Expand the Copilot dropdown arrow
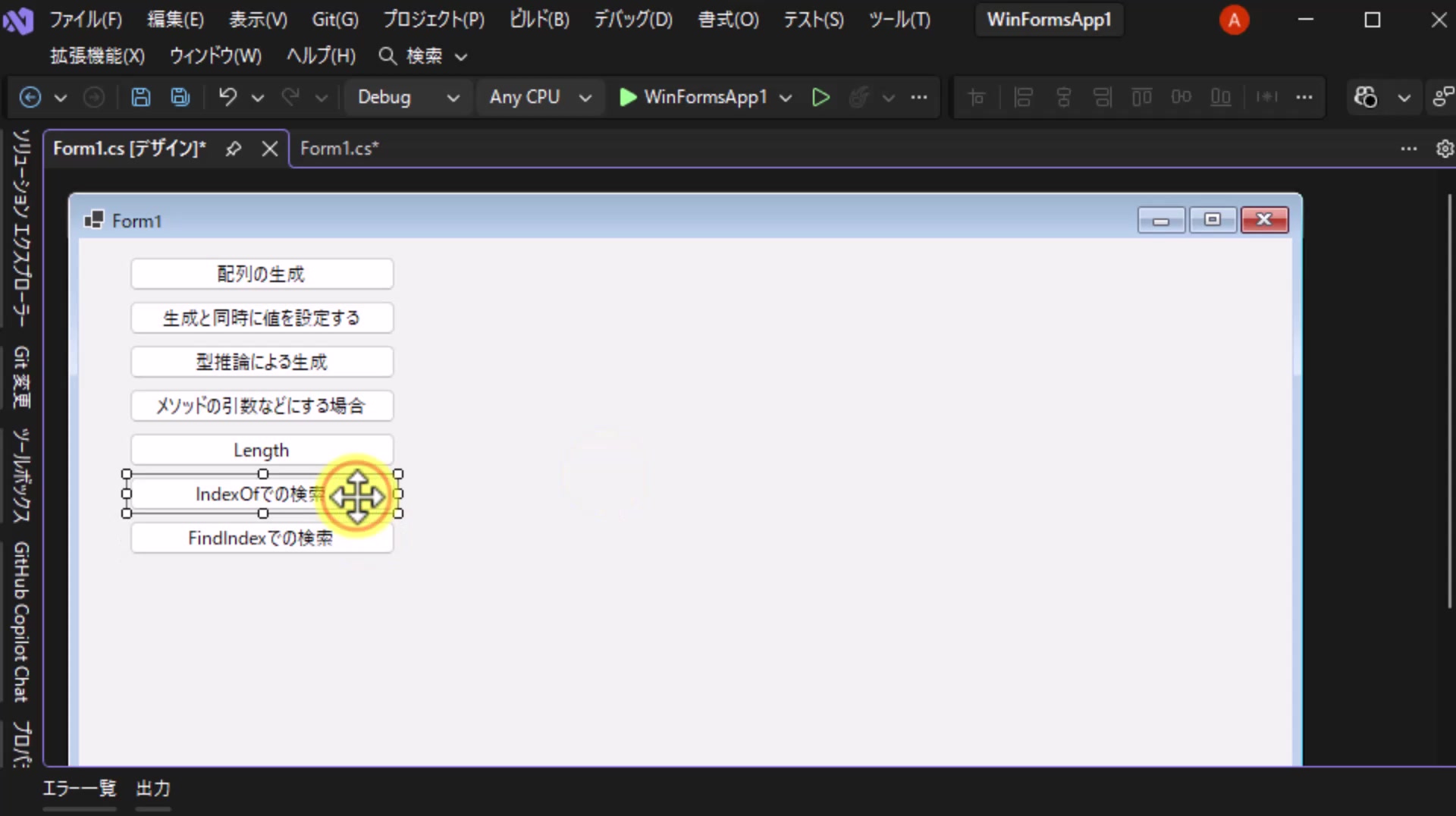The height and width of the screenshot is (816, 1456). click(1404, 97)
